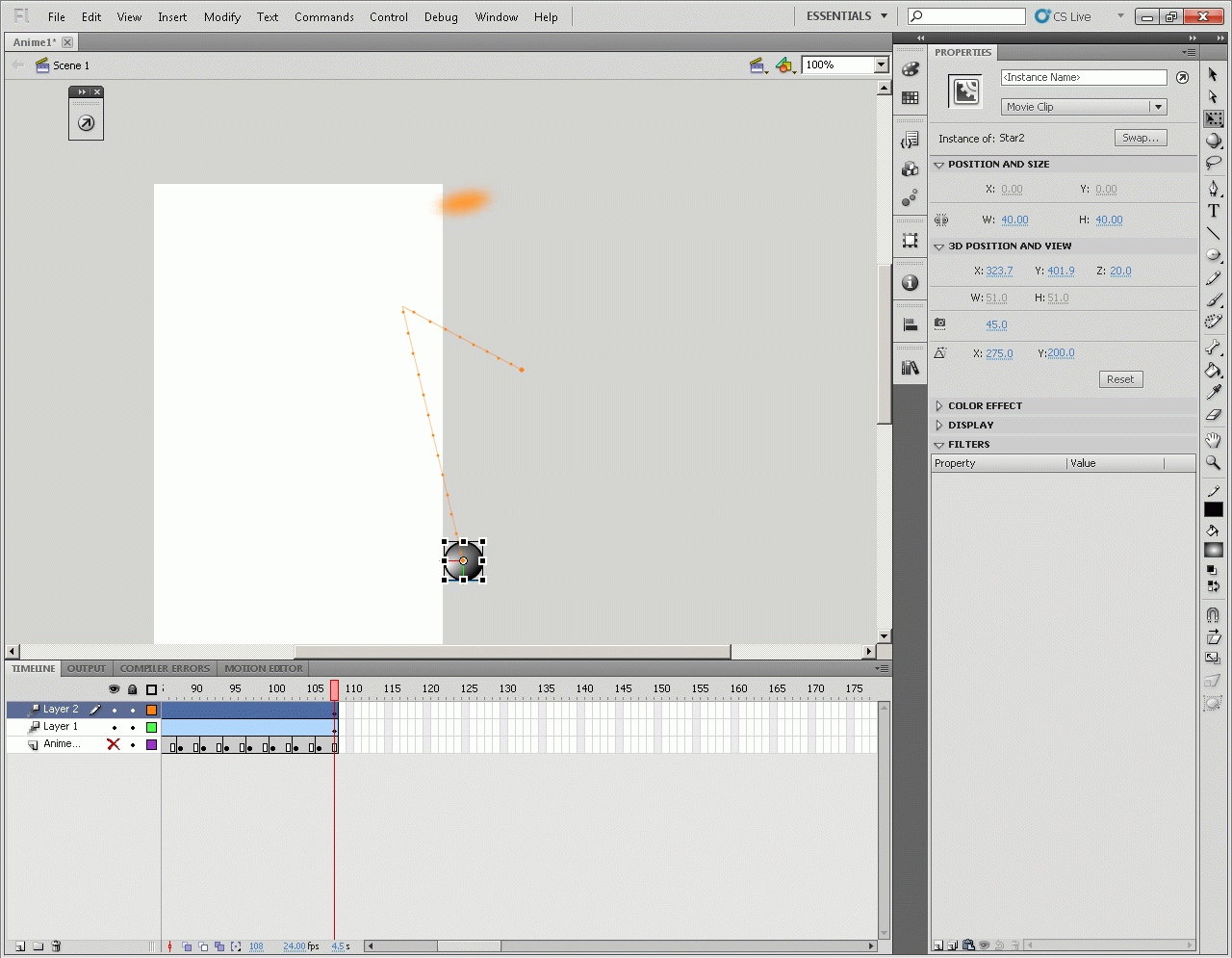Open the stage zoom percentage dropdown

pos(881,65)
